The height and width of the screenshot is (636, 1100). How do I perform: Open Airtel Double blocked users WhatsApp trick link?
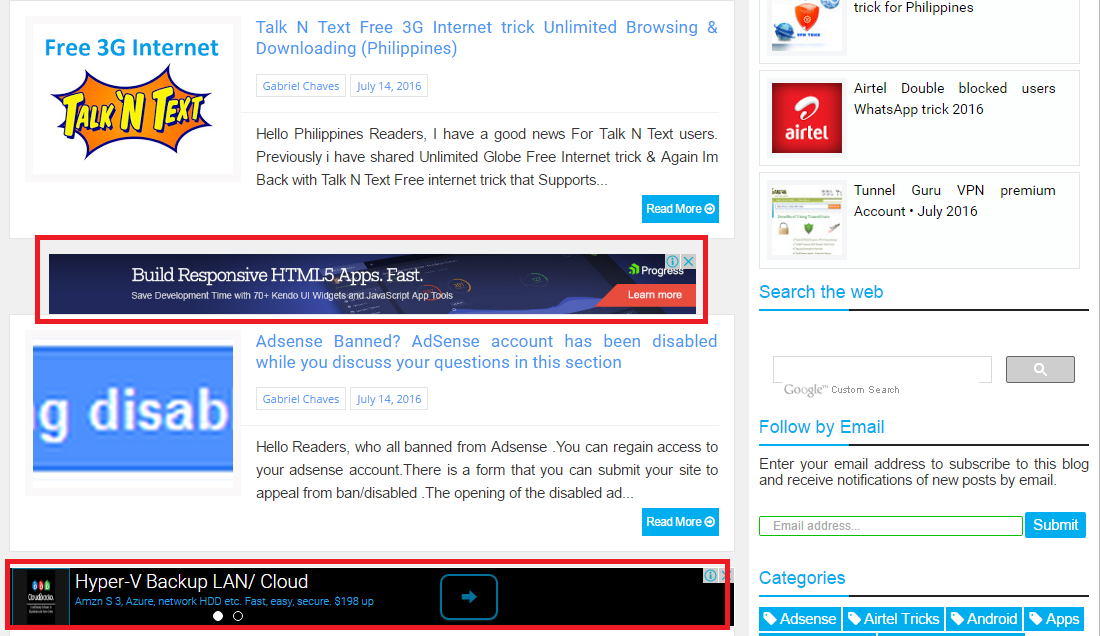tap(954, 99)
